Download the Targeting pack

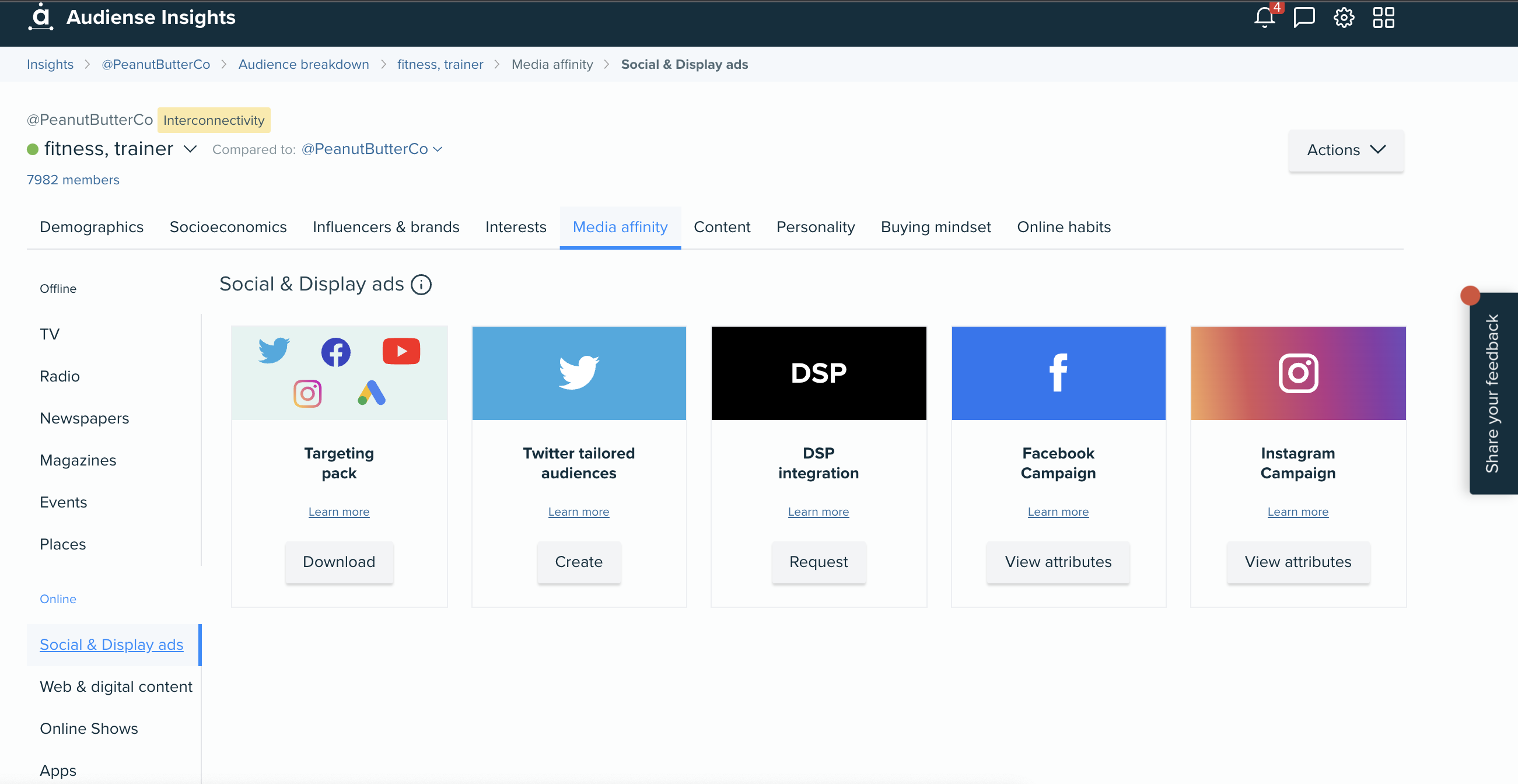coord(339,562)
